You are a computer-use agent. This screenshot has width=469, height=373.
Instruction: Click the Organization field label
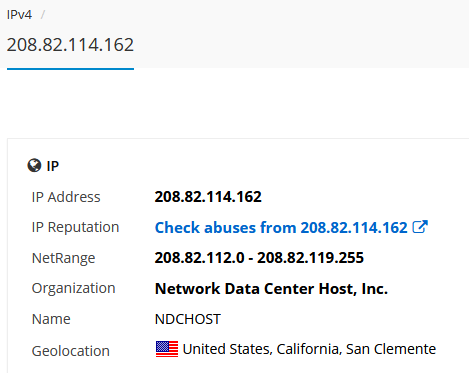[x=73, y=288]
